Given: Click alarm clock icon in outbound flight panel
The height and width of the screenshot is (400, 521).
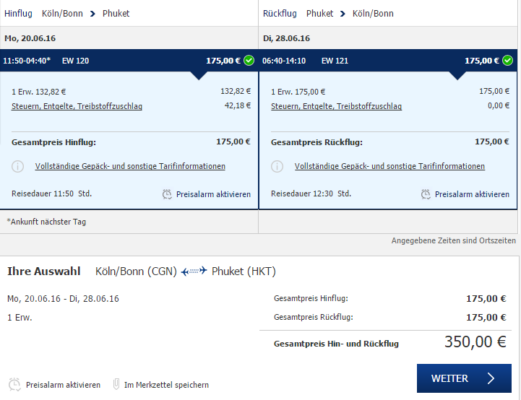Looking at the screenshot, I should (x=167, y=194).
